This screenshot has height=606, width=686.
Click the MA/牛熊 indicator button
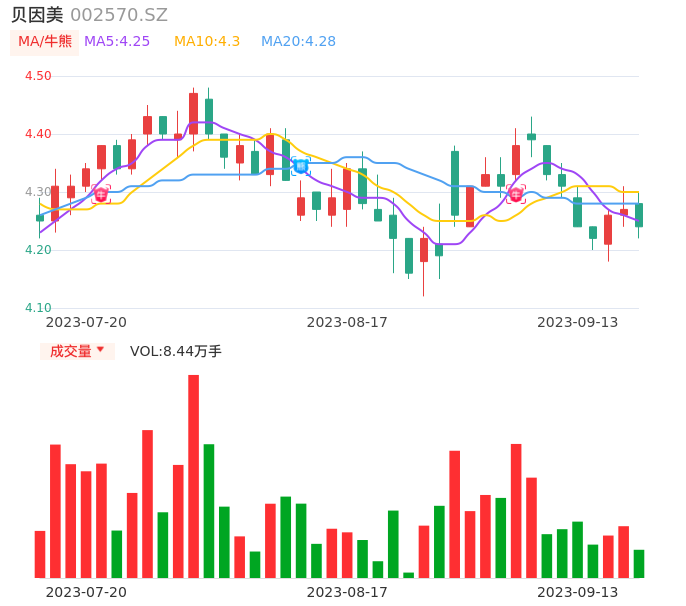45,42
